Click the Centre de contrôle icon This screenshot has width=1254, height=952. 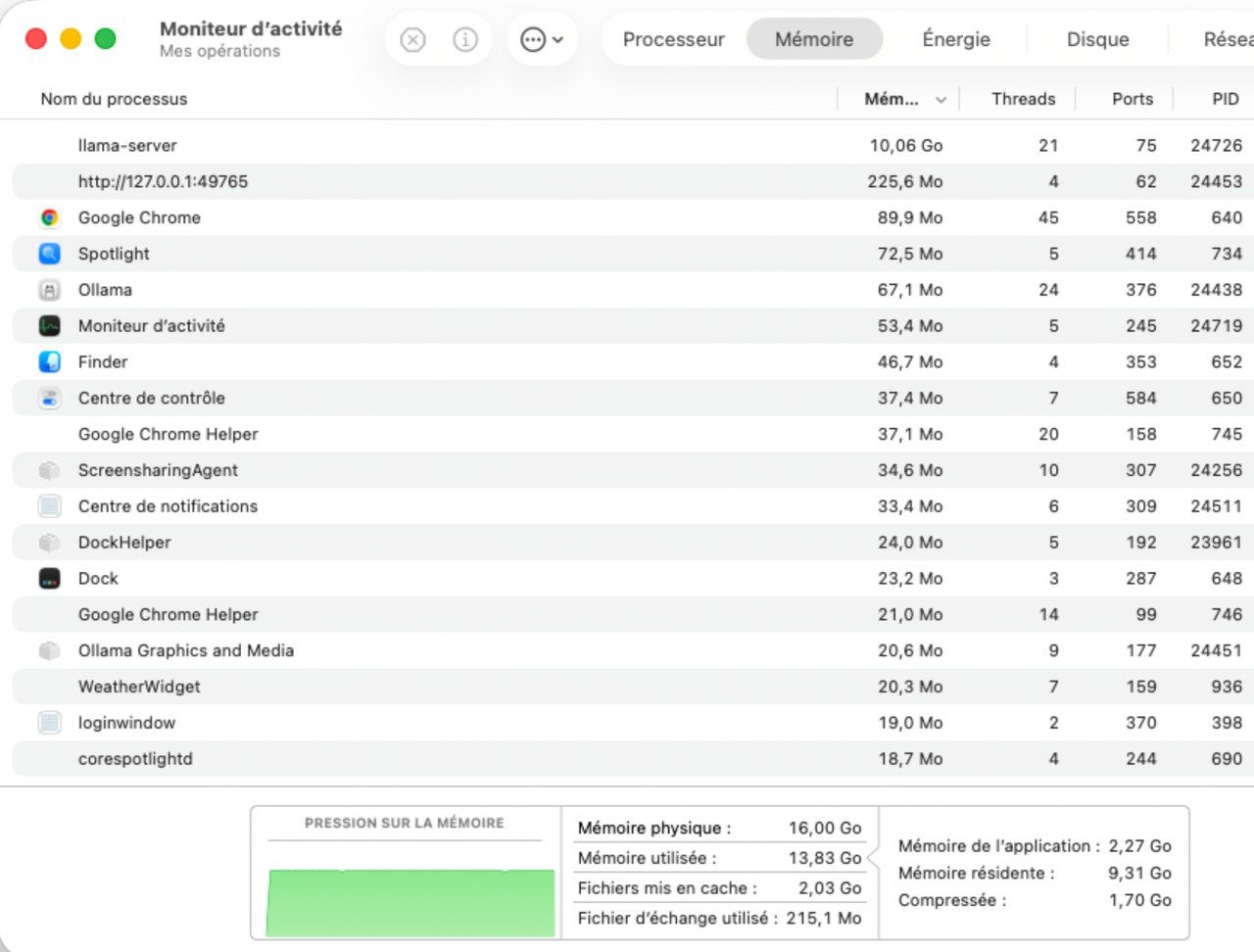click(49, 399)
